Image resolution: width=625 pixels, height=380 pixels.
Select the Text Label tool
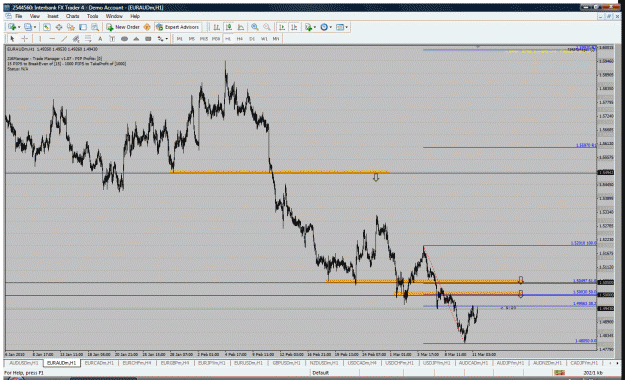point(112,39)
